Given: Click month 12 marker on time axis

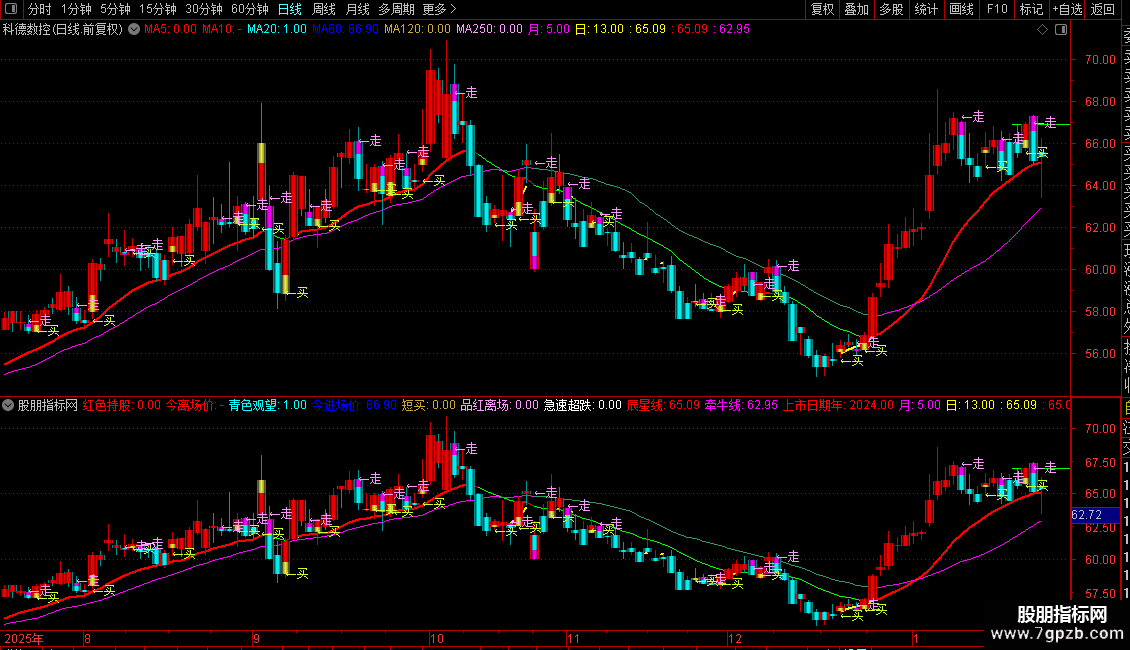Looking at the screenshot, I should pyautogui.click(x=734, y=639).
